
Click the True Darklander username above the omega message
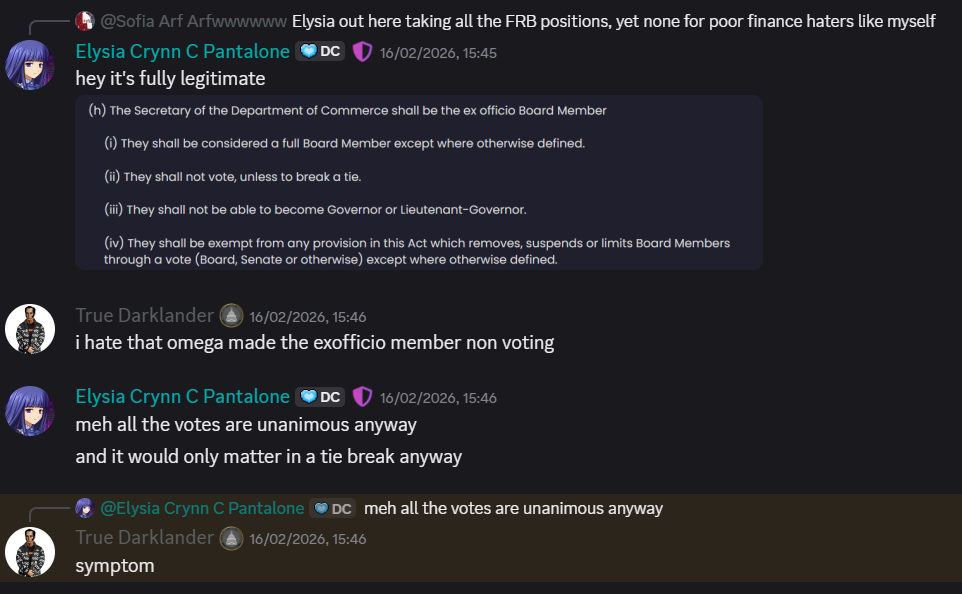pos(144,316)
